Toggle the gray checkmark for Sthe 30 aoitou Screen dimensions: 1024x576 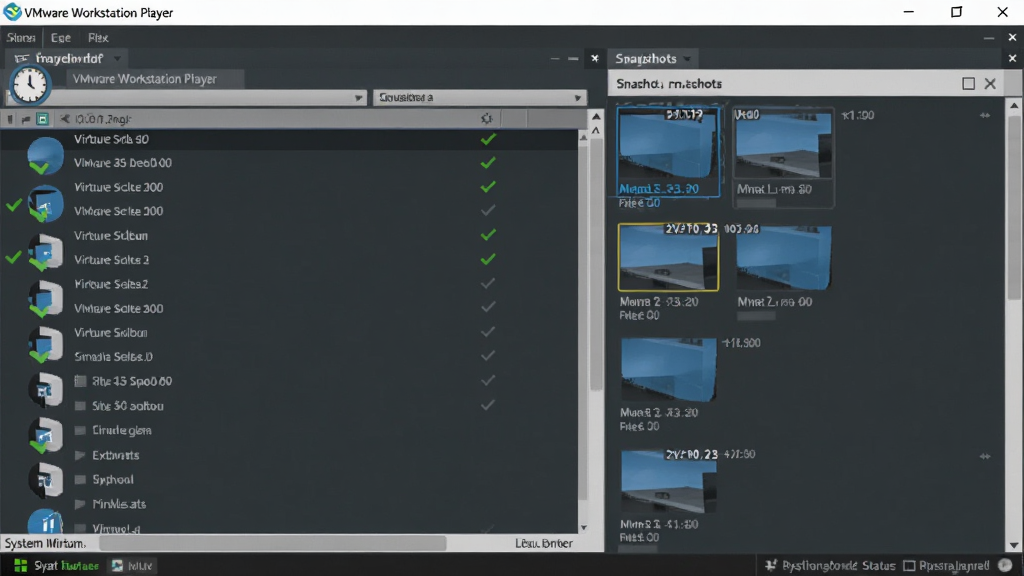(488, 405)
